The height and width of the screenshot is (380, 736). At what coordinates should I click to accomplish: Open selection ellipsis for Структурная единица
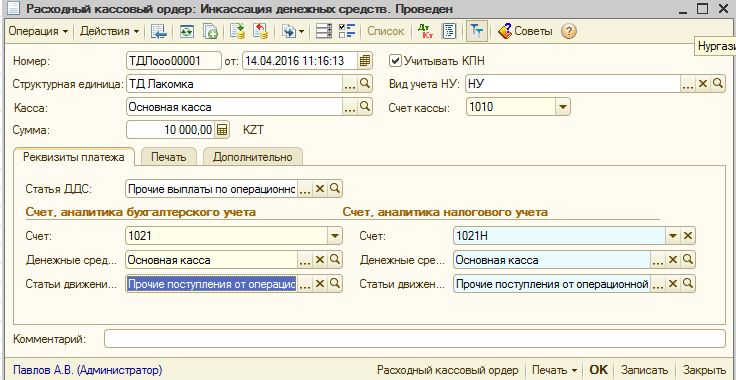[x=350, y=84]
